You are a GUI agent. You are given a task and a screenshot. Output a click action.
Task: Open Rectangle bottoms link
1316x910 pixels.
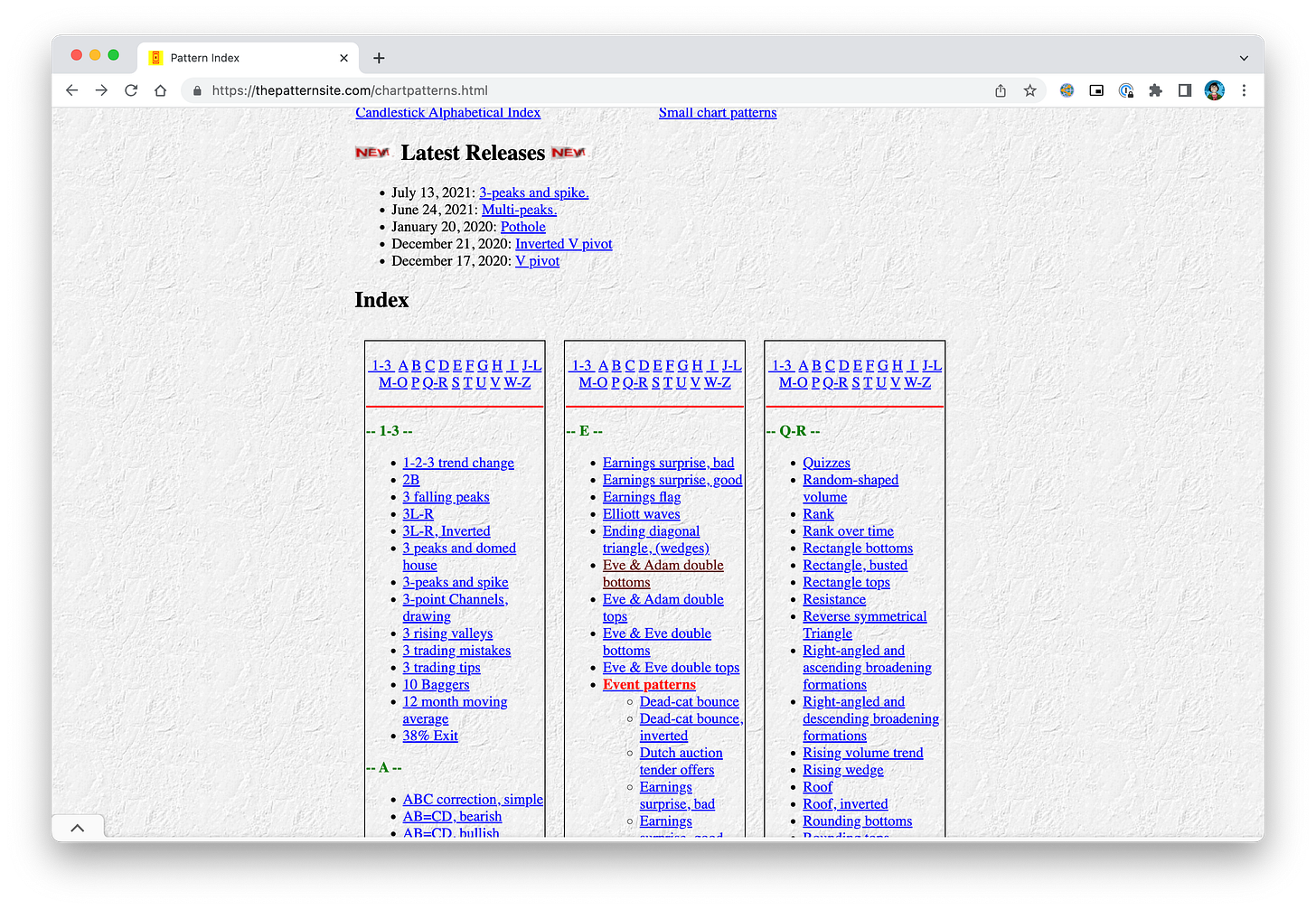(858, 549)
